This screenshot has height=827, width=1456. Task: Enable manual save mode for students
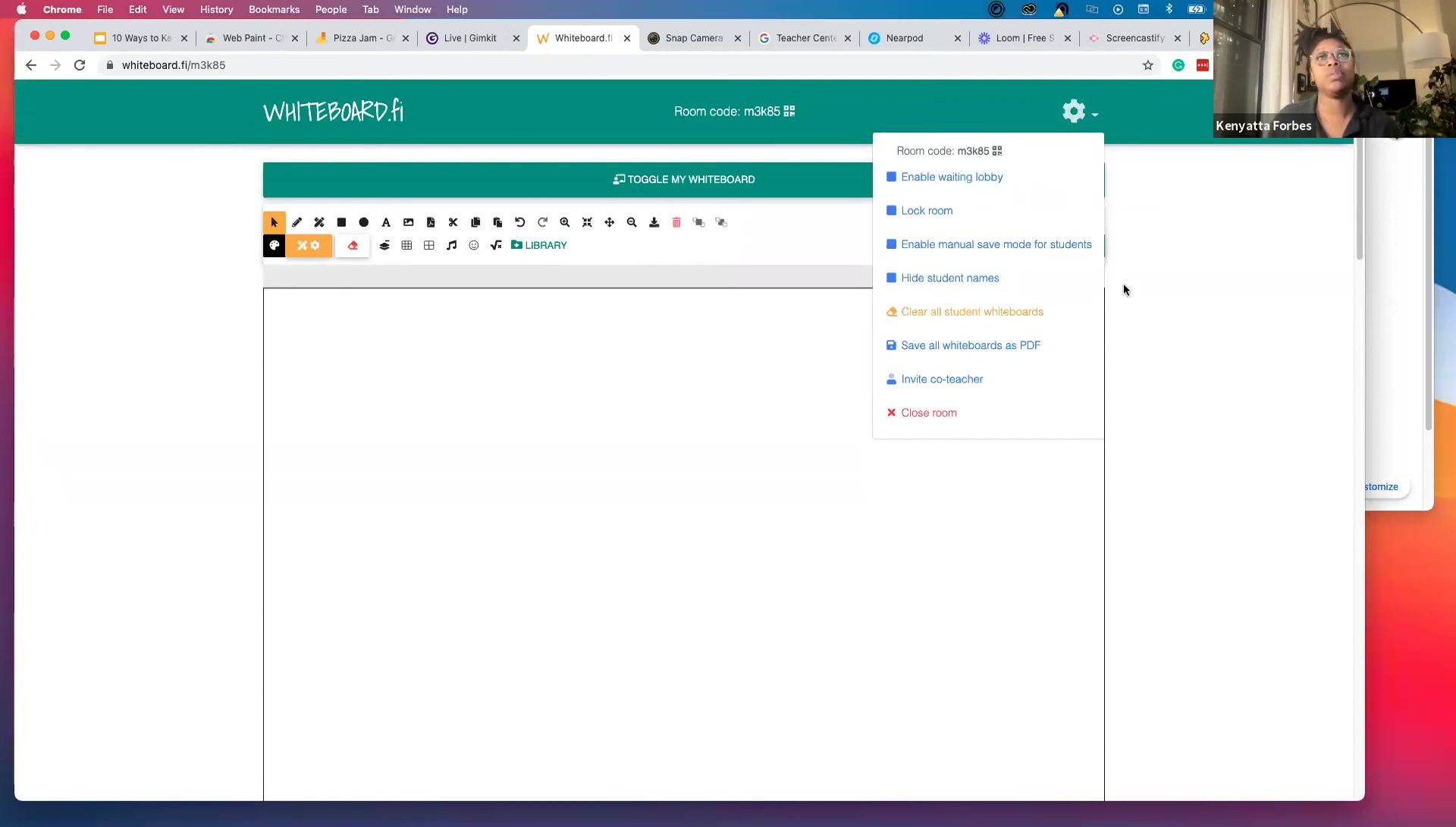(x=990, y=244)
